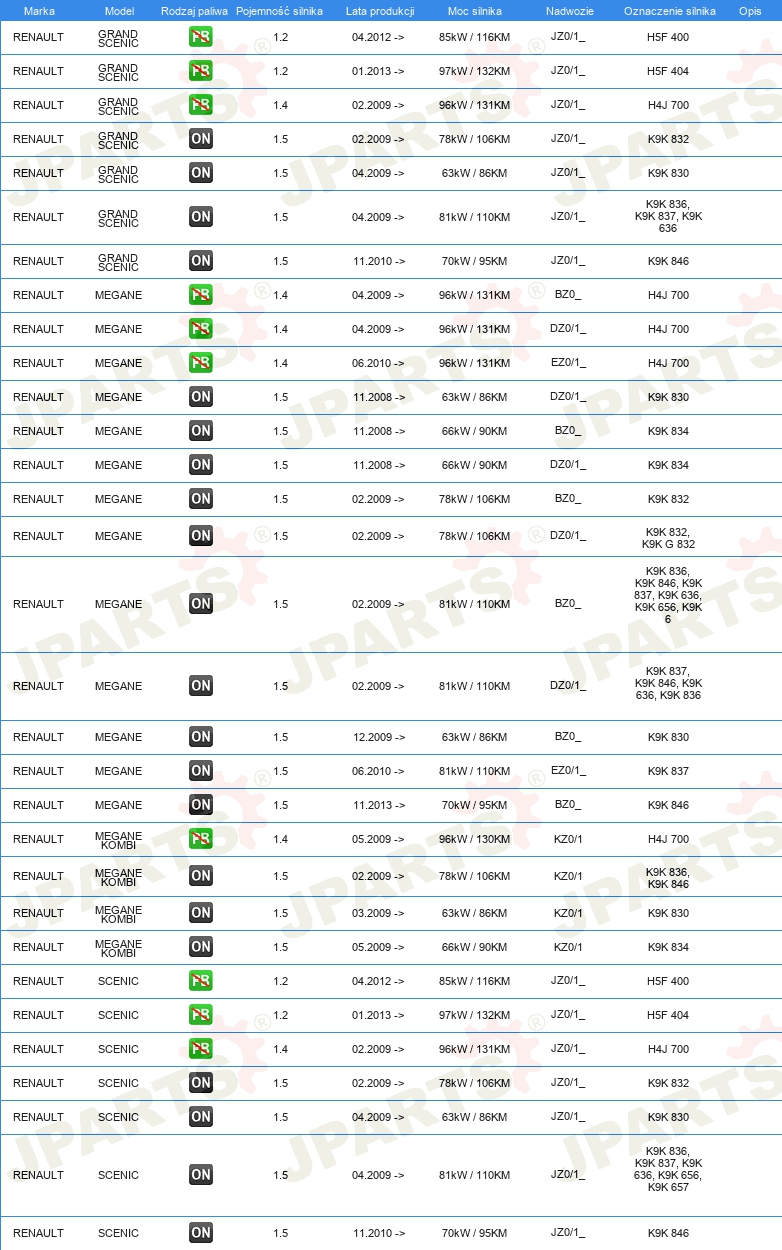Click ON icon for Megane Kombi 78kW row
This screenshot has width=782, height=1250.
(201, 876)
